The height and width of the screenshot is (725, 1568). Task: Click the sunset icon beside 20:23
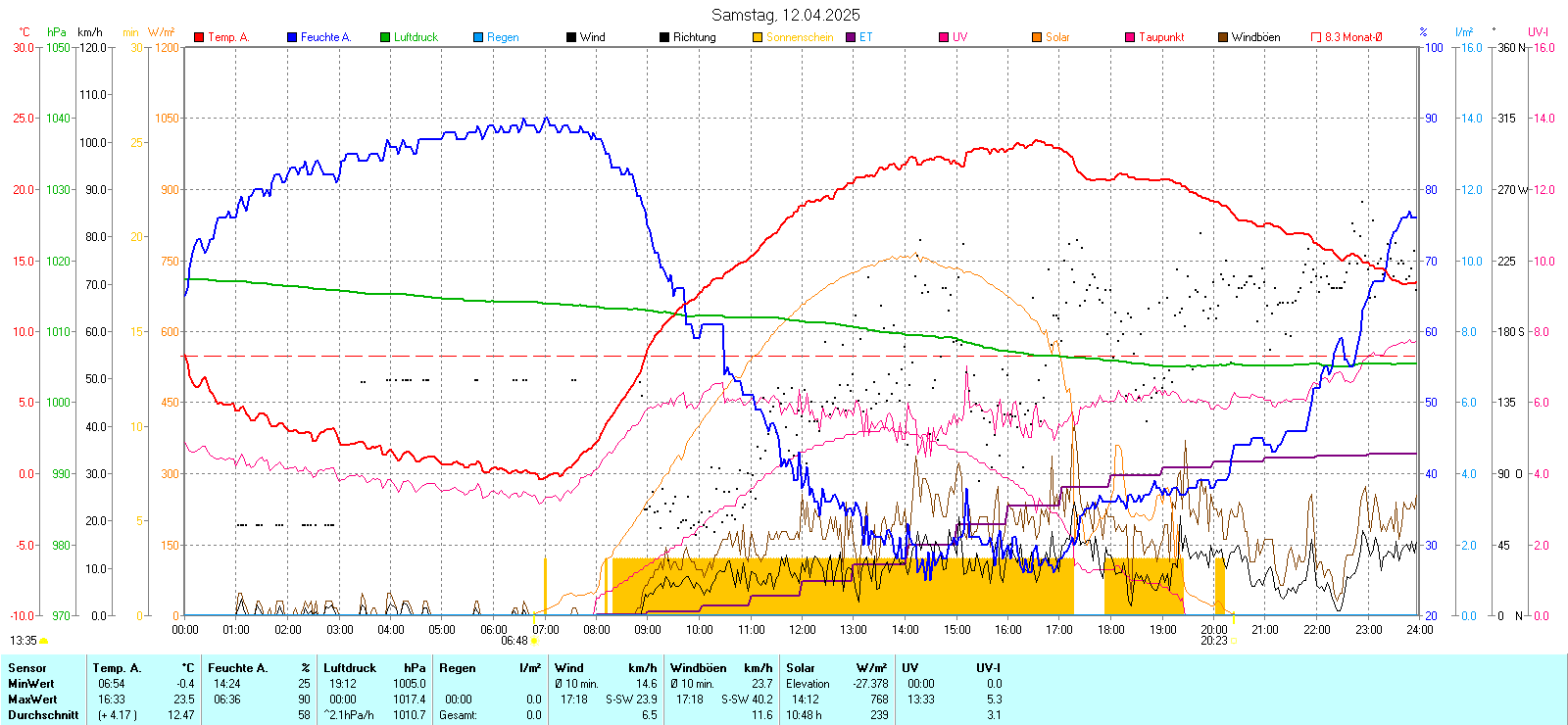[1233, 641]
